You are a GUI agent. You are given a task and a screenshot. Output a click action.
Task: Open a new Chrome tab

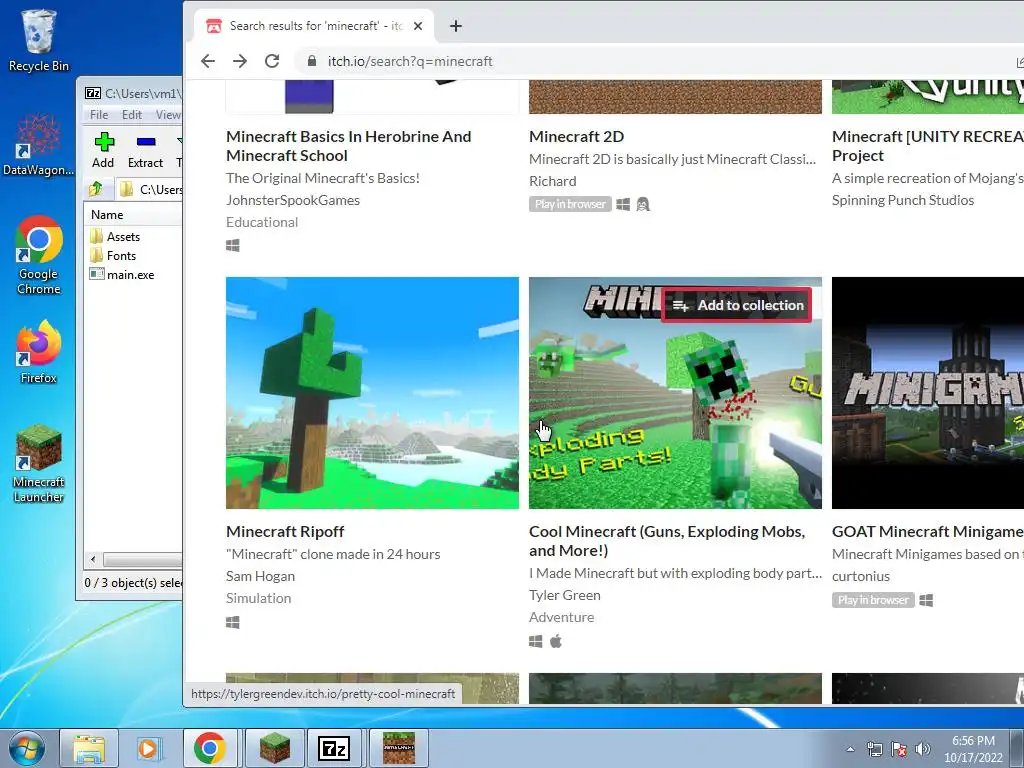point(456,26)
